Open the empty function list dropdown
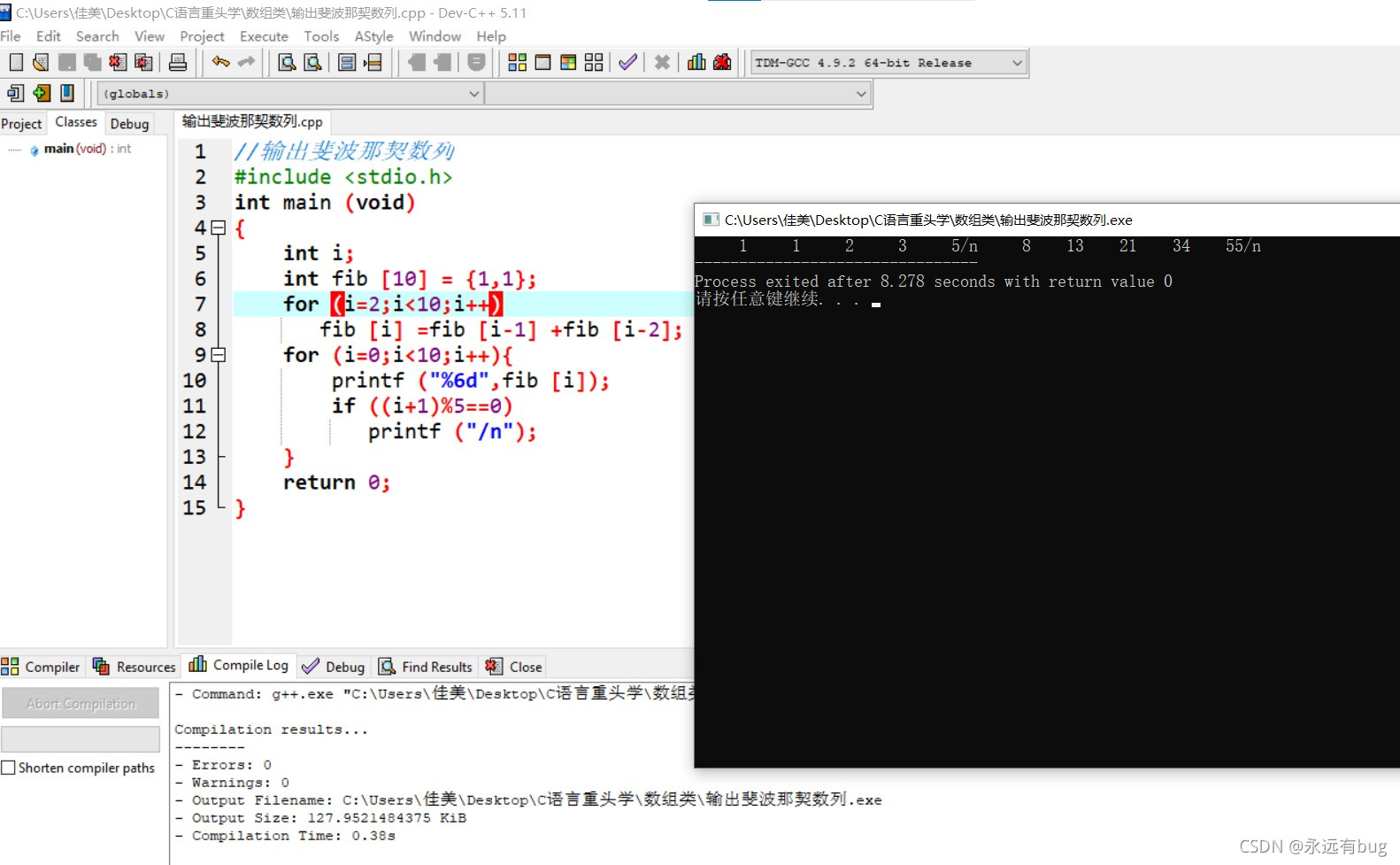 pyautogui.click(x=678, y=93)
